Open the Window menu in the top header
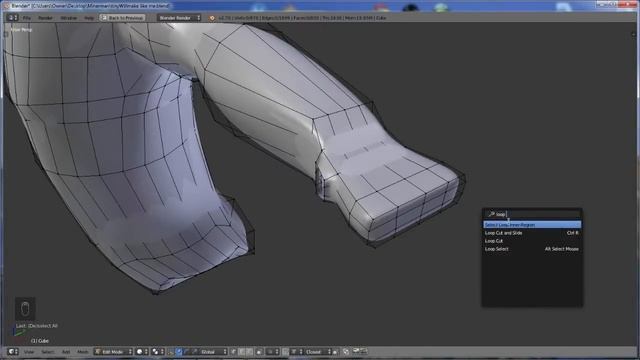640x360 pixels. [x=69, y=18]
